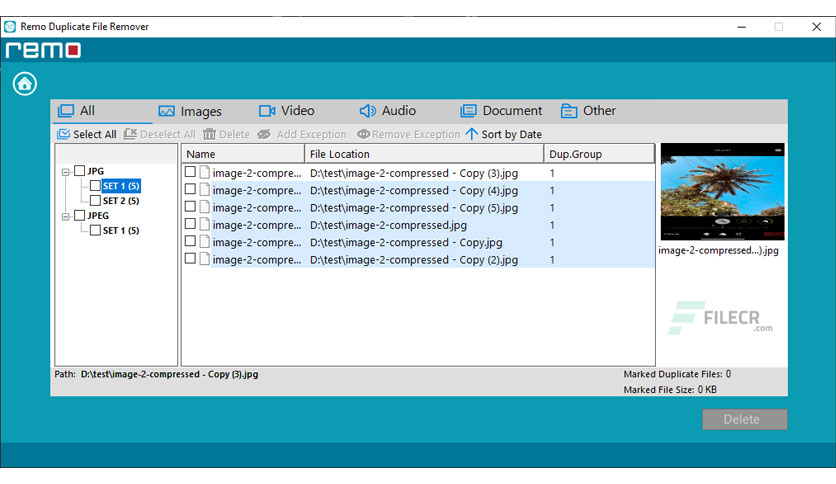The image size is (836, 484).
Task: Switch to the Document tab
Action: tap(501, 111)
